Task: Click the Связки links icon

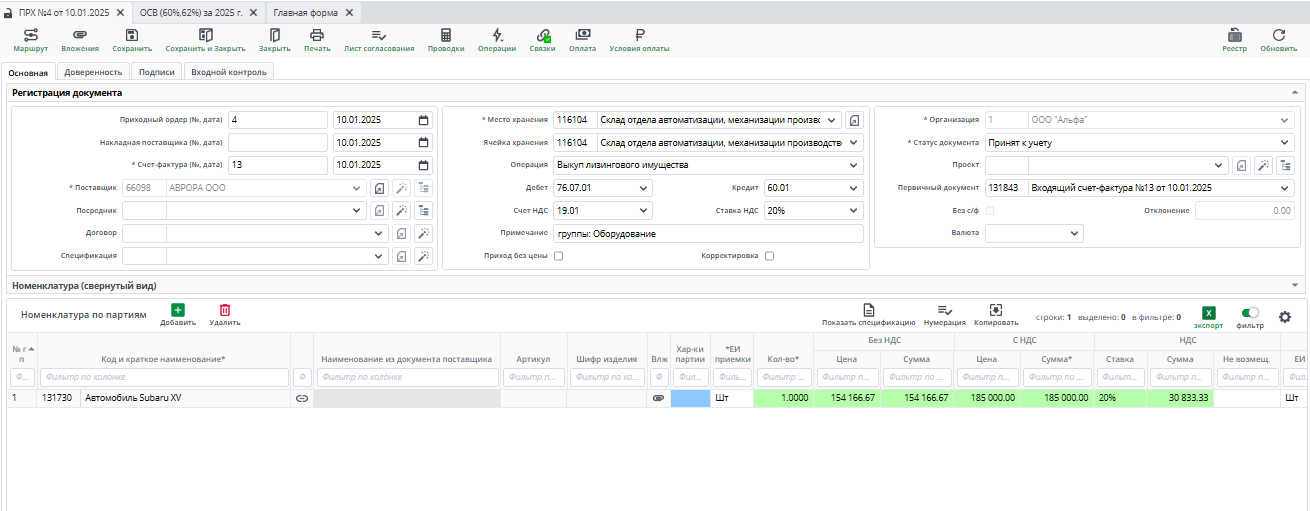Action: (x=542, y=35)
